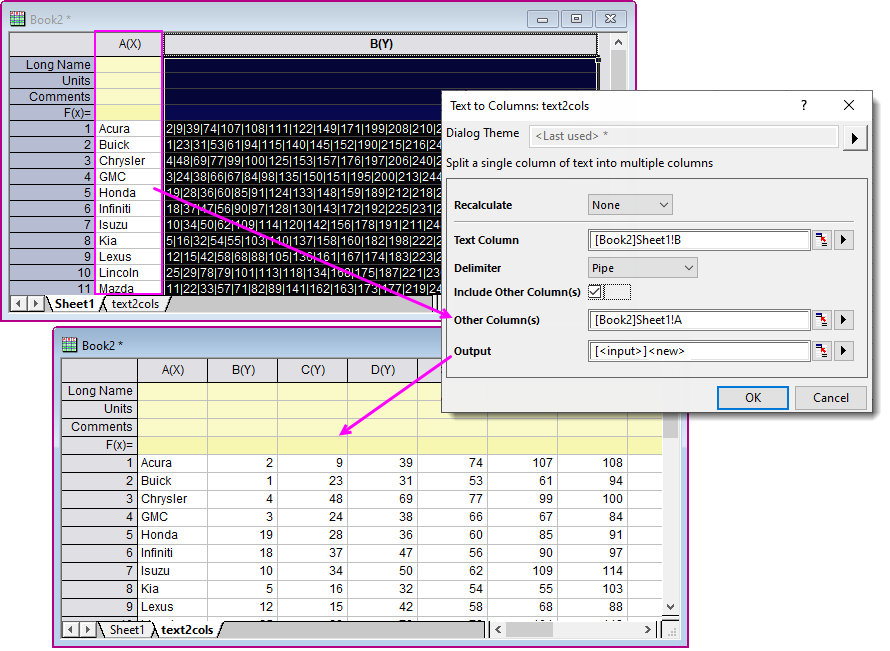This screenshot has height=651, width=890.
Task: Expand the arrow menu next to Output field
Action: pos(844,351)
